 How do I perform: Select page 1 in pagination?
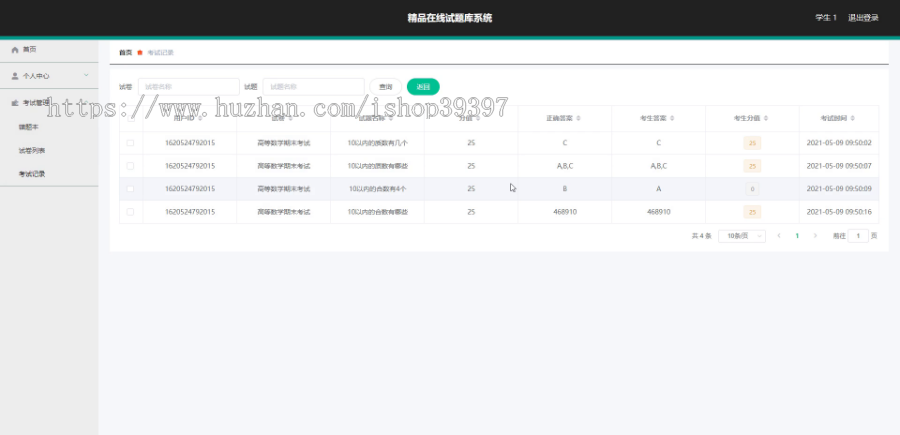click(x=797, y=236)
